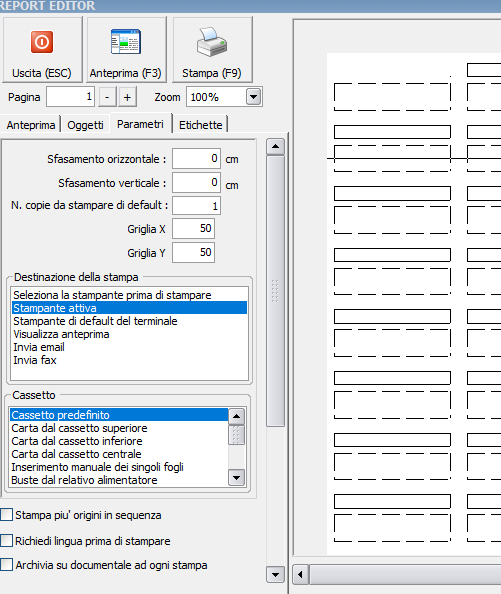
Task: Click the Griglia X input field
Action: [194, 228]
